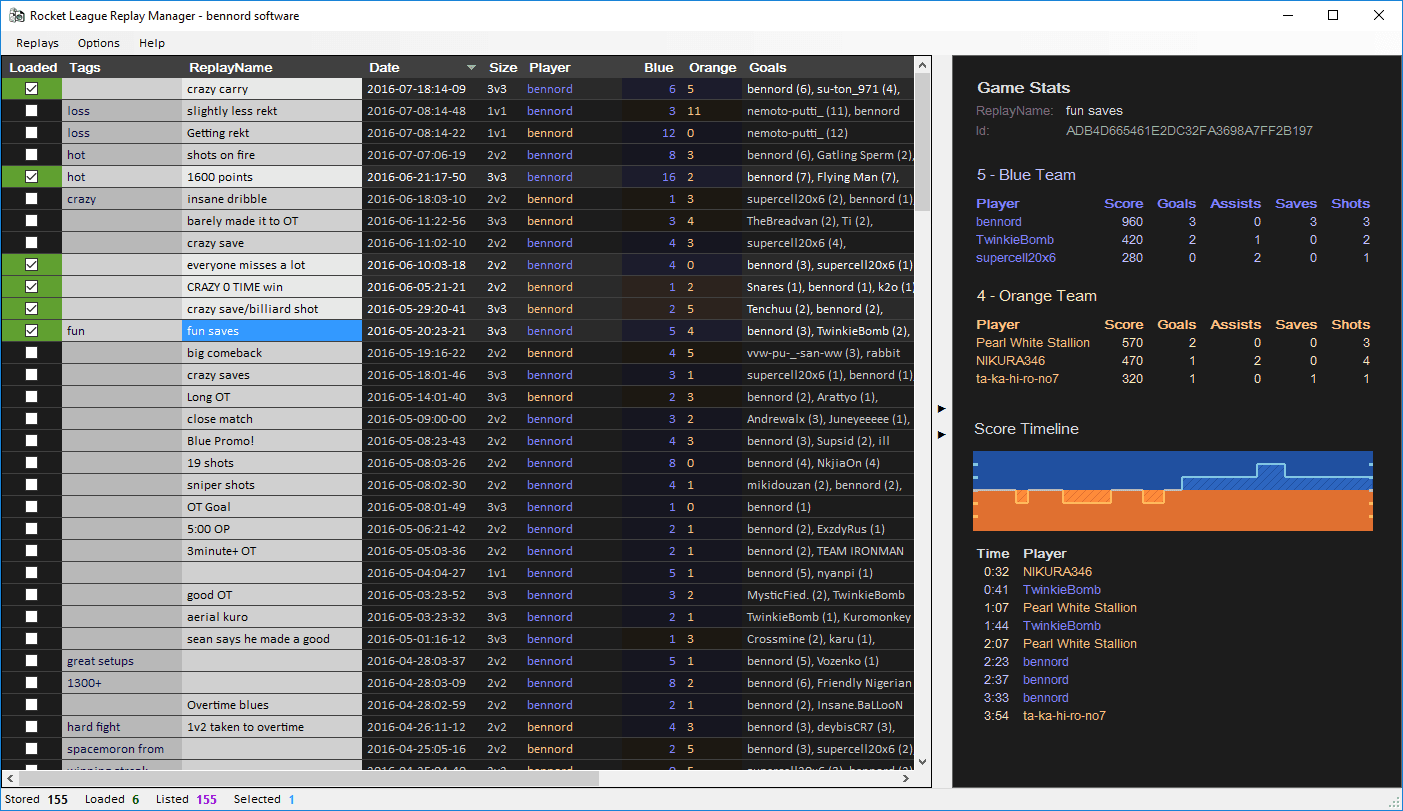Viewport: 1403px width, 811px height.
Task: Expand the lower arrow beside the replay table
Action: coord(941,434)
